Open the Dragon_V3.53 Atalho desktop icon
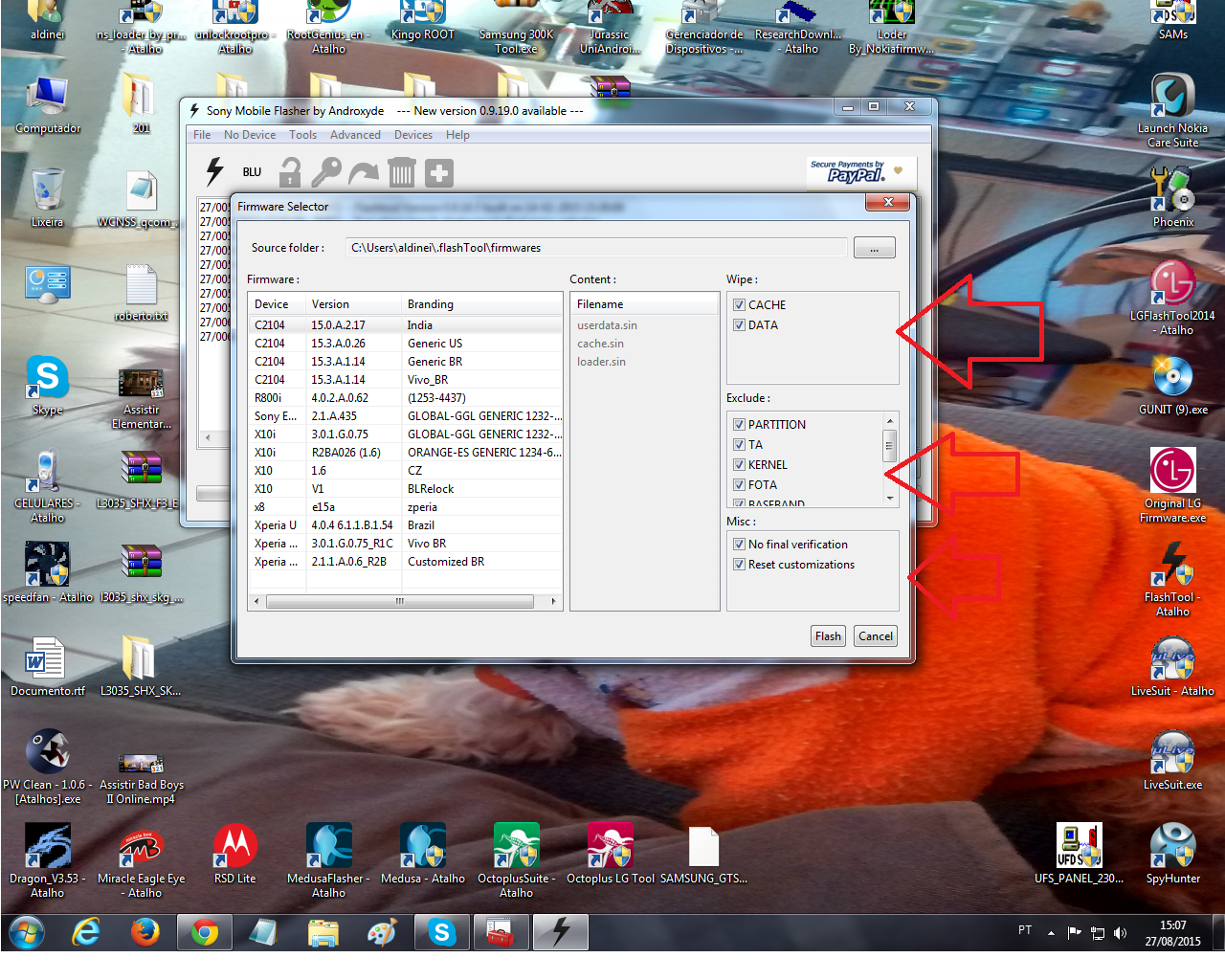 47,860
